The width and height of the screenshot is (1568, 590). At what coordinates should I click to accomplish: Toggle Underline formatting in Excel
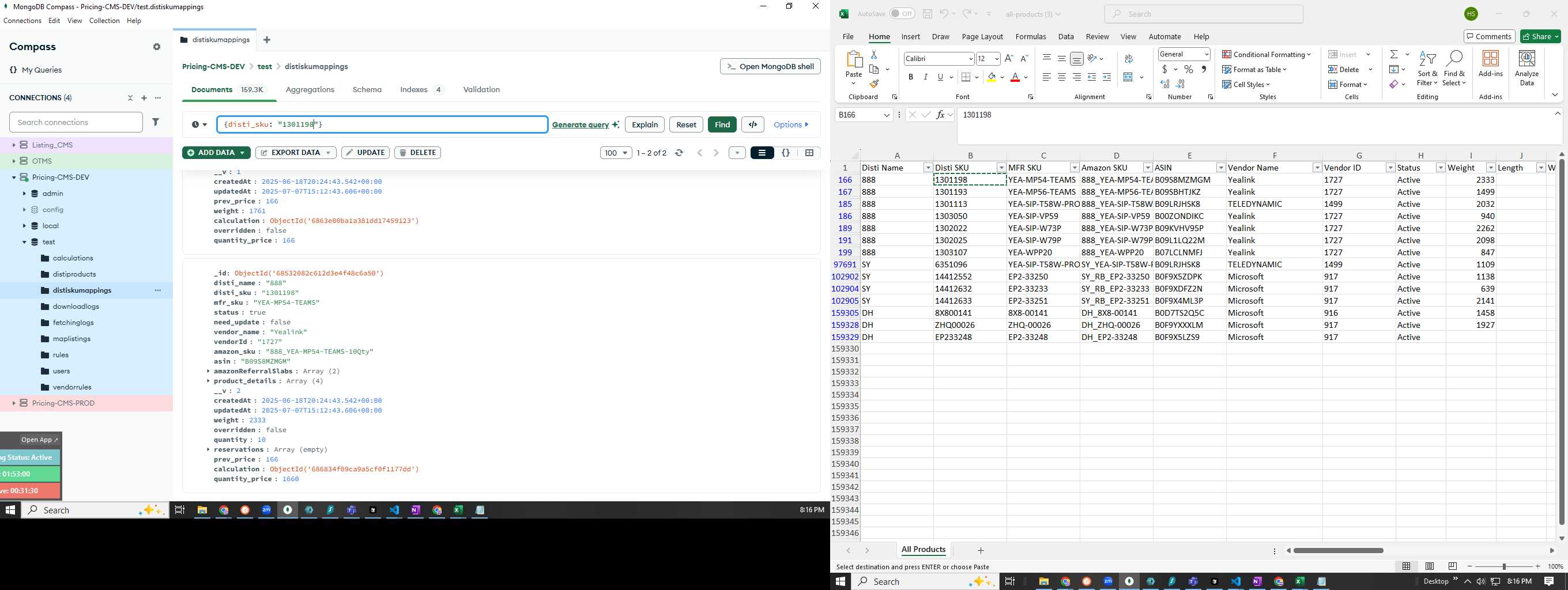[x=940, y=77]
